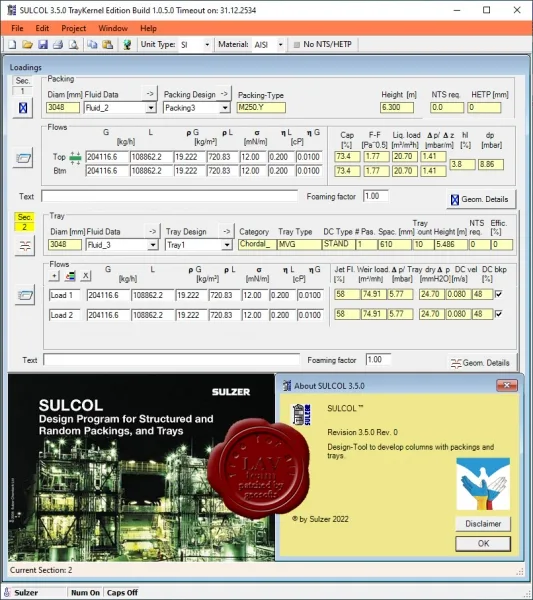Click the packing Foaming factor input field
Screen dimensions: 533x600
(x=376, y=196)
